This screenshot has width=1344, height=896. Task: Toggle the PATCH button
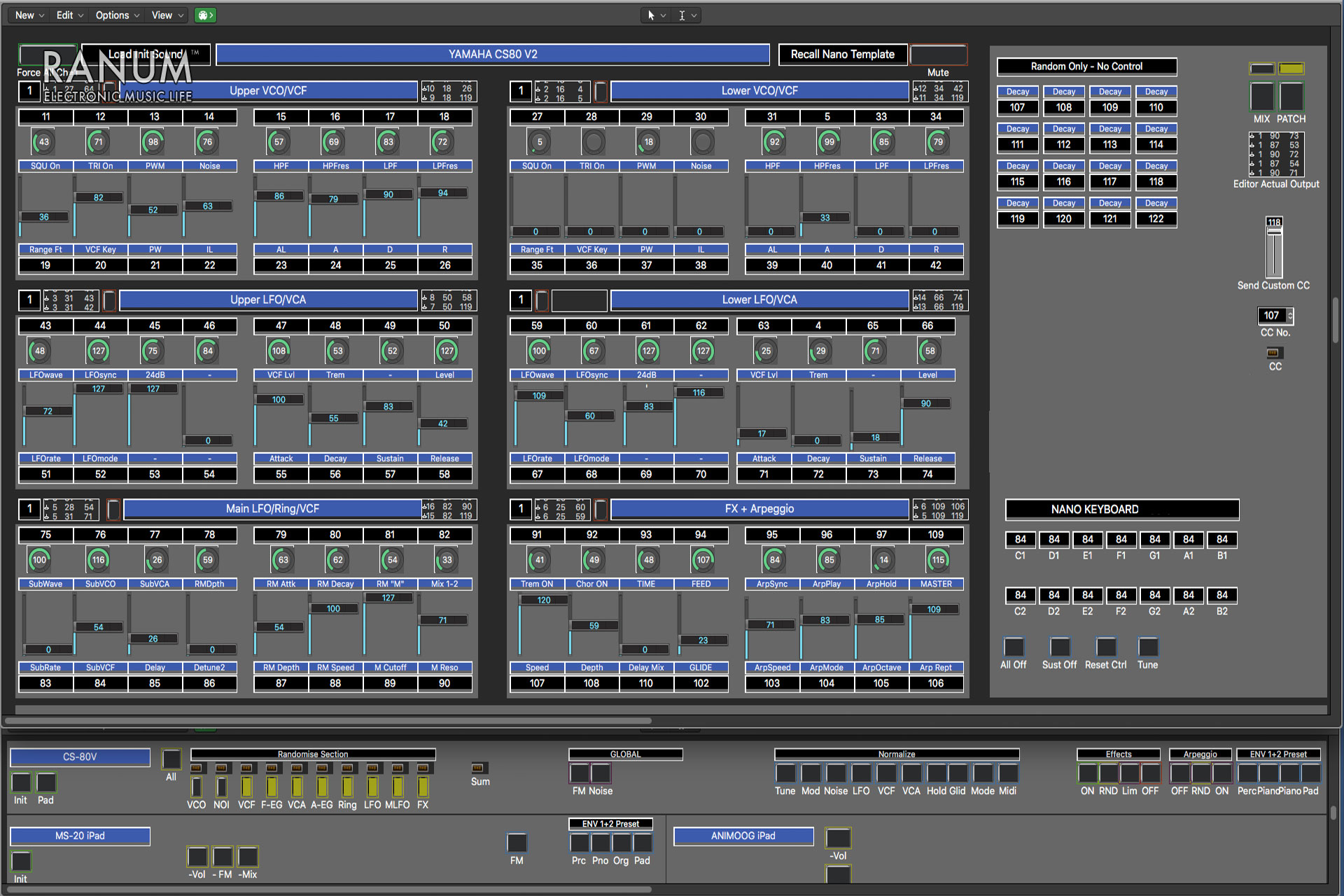[x=1291, y=97]
